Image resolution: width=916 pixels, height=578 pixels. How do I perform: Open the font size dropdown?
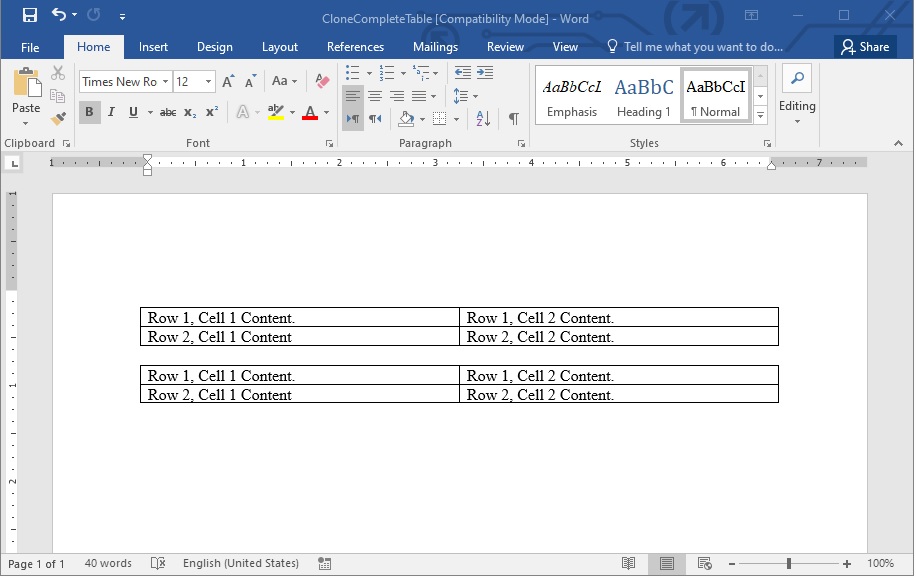coord(207,81)
